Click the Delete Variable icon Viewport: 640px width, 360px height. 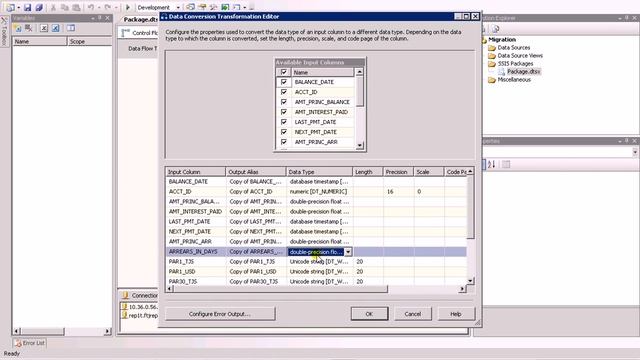(x=29, y=28)
